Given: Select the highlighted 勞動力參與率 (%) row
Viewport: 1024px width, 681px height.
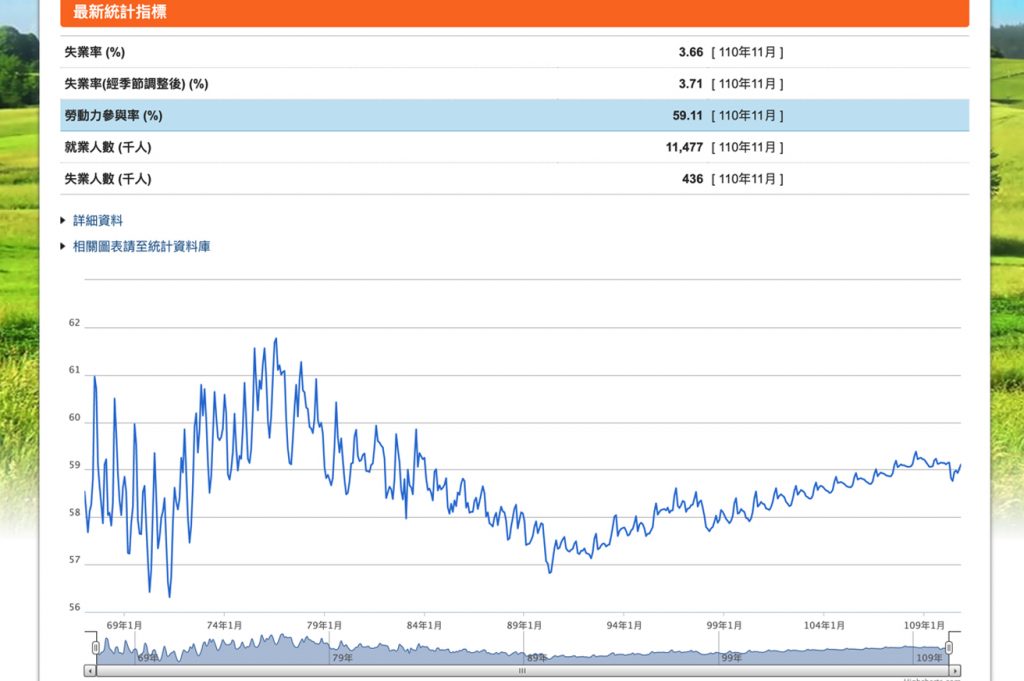Looking at the screenshot, I should pyautogui.click(x=515, y=116).
